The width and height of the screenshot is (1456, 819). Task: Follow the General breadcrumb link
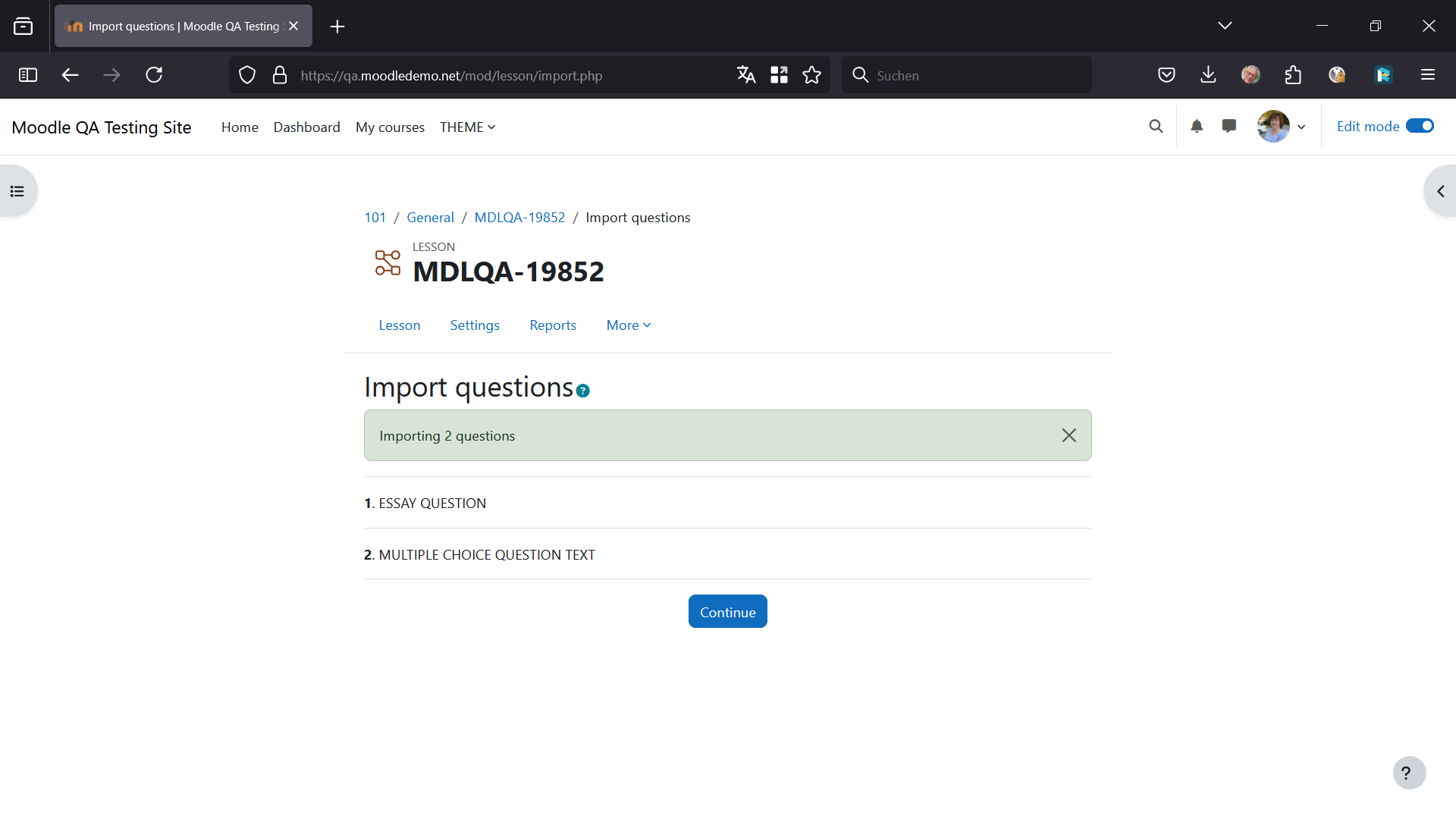430,218
